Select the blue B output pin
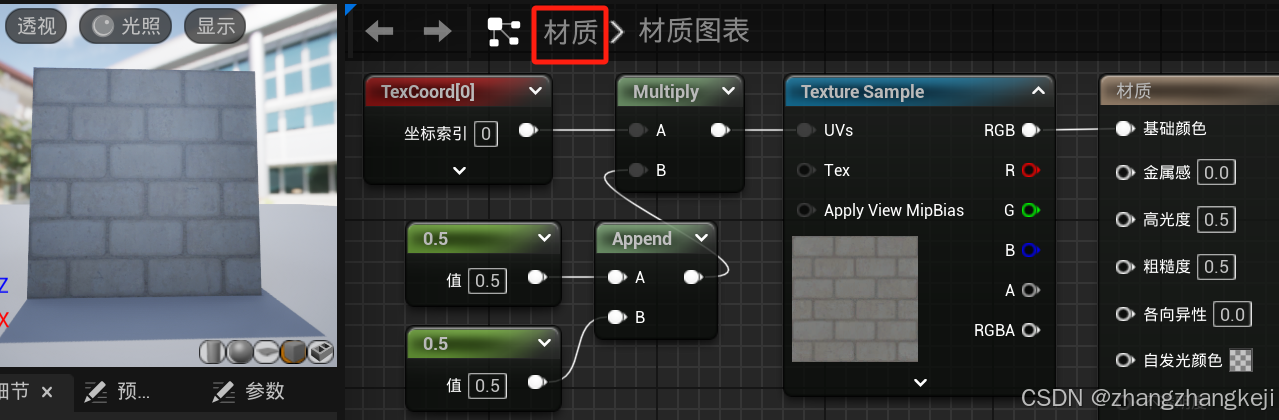This screenshot has height=420, width=1279. tap(1031, 250)
